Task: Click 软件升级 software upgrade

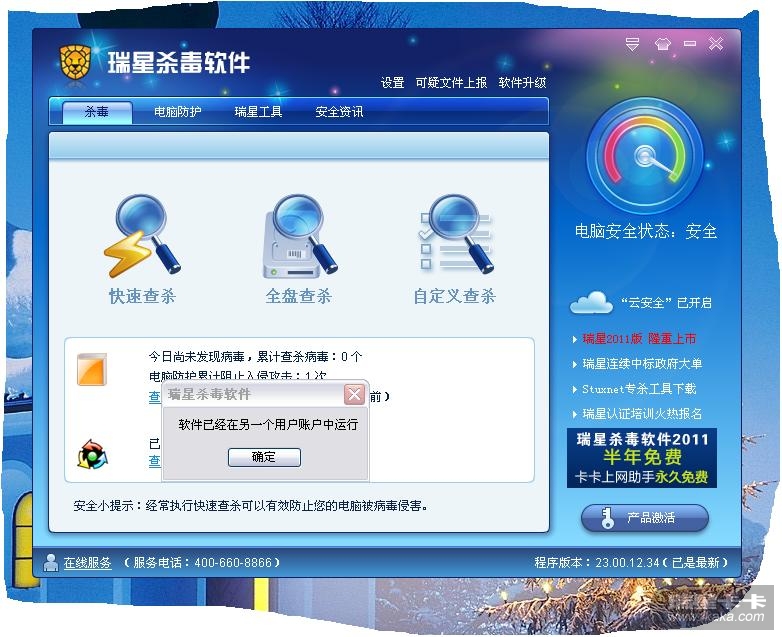Action: (522, 83)
